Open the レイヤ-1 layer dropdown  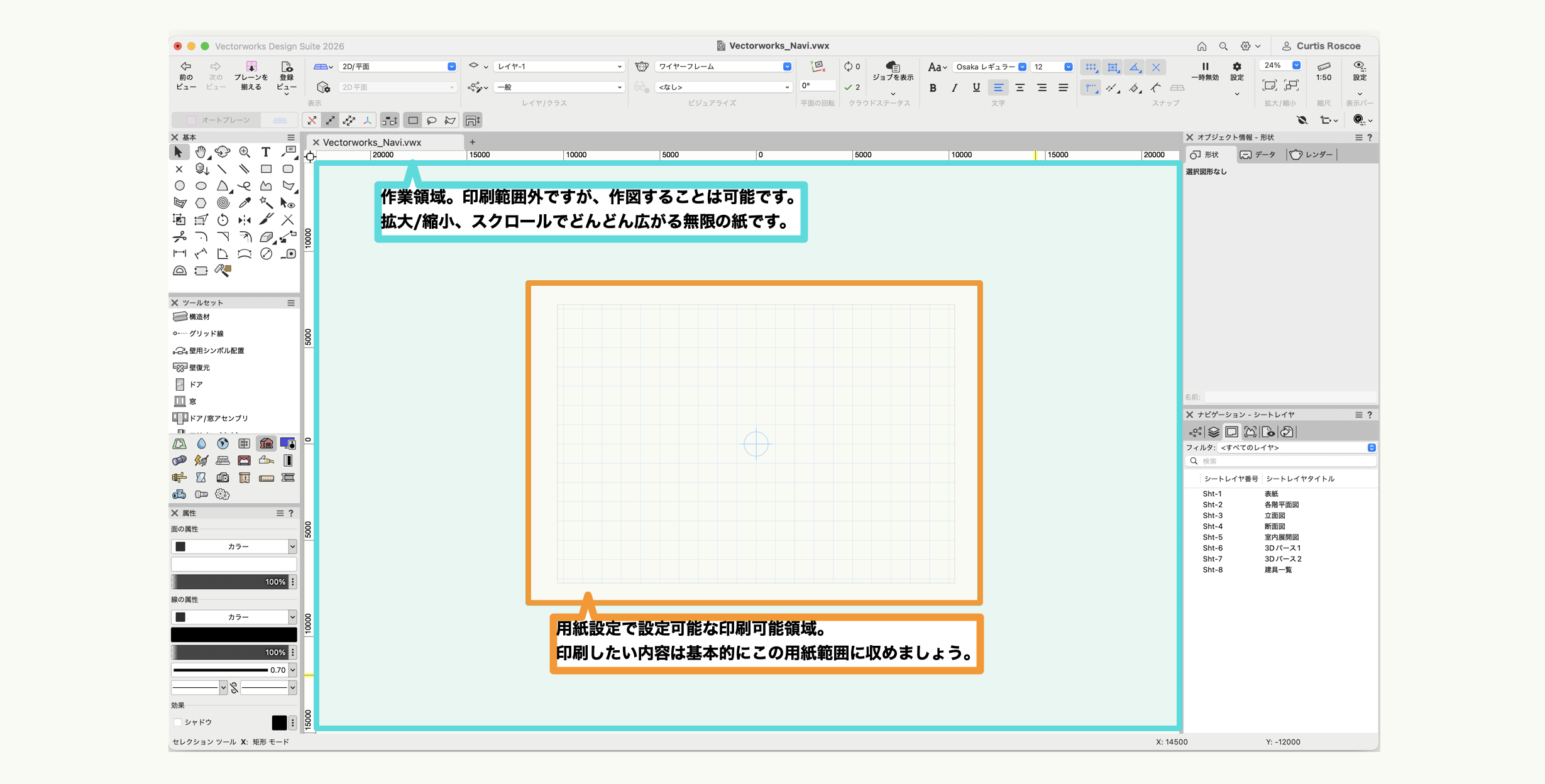pyautogui.click(x=559, y=67)
